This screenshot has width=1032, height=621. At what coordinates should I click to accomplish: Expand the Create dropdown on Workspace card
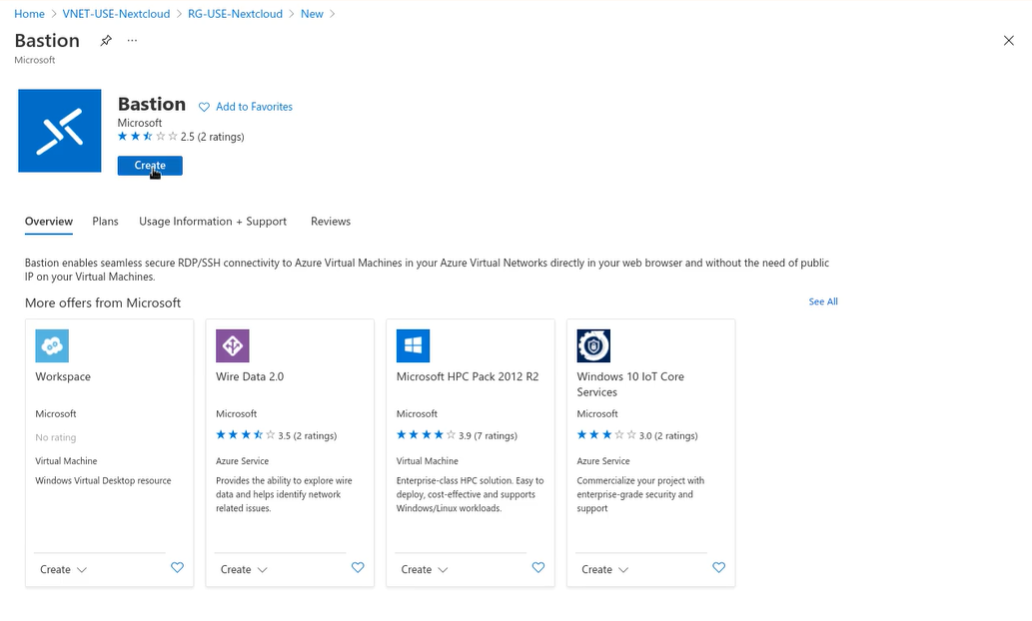(x=63, y=570)
